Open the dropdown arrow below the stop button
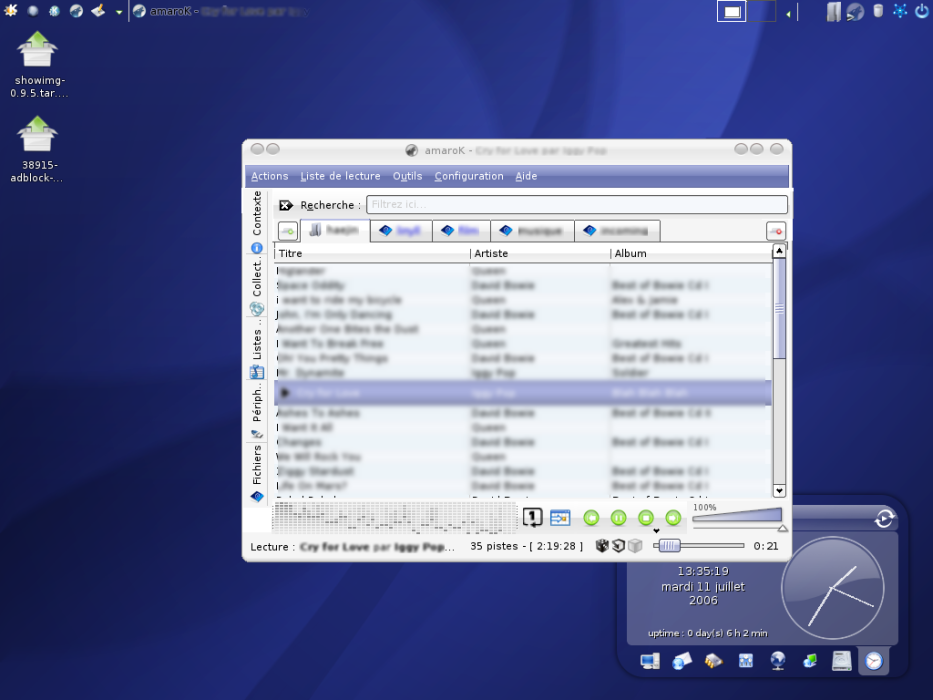The image size is (933, 700). click(x=656, y=530)
